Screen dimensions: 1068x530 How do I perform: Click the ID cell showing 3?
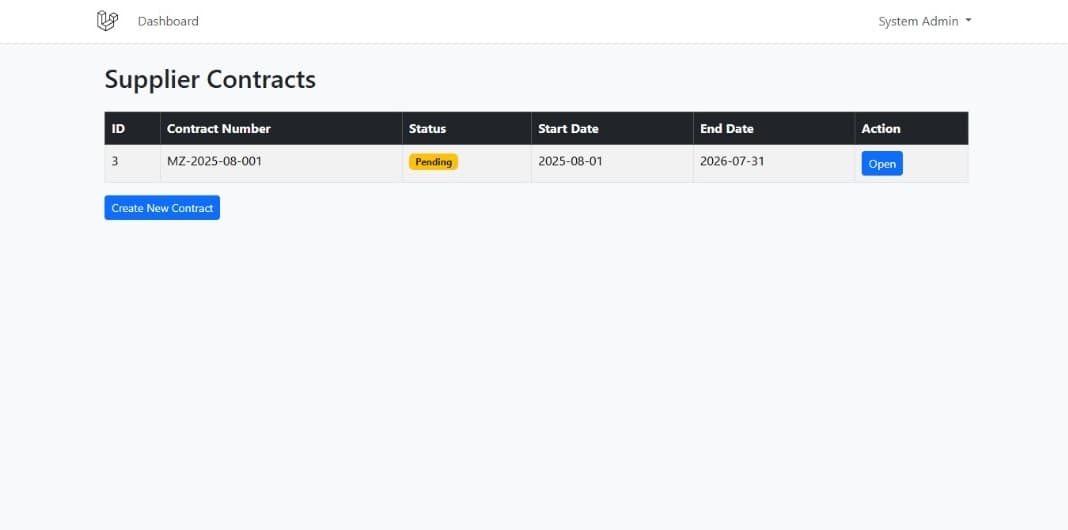point(132,163)
